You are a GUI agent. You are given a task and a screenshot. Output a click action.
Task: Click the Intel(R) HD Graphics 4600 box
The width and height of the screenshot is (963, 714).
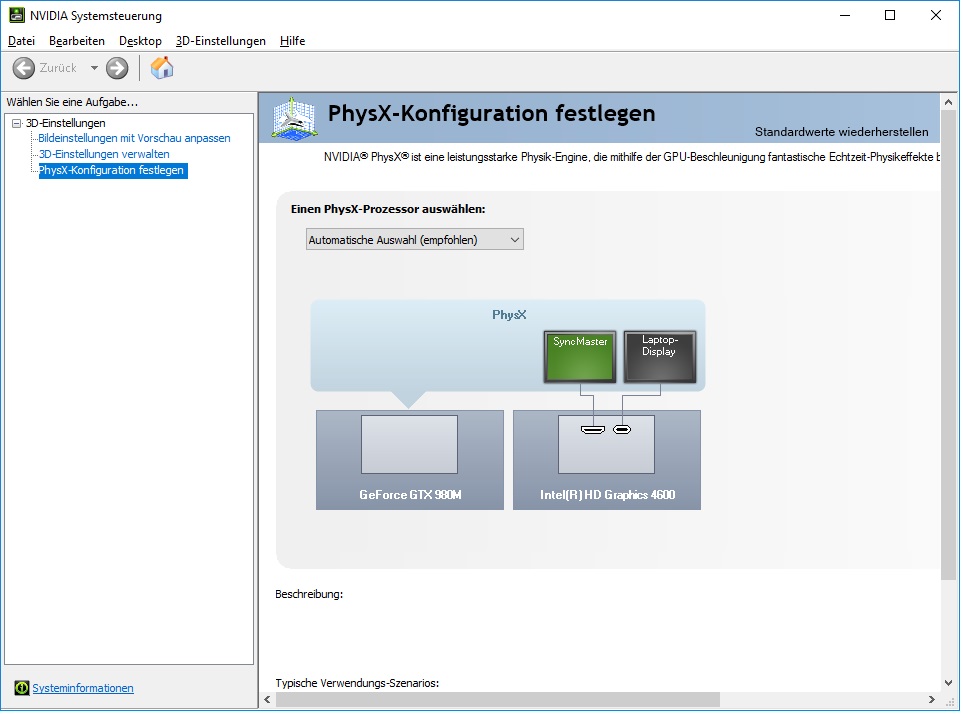point(607,460)
